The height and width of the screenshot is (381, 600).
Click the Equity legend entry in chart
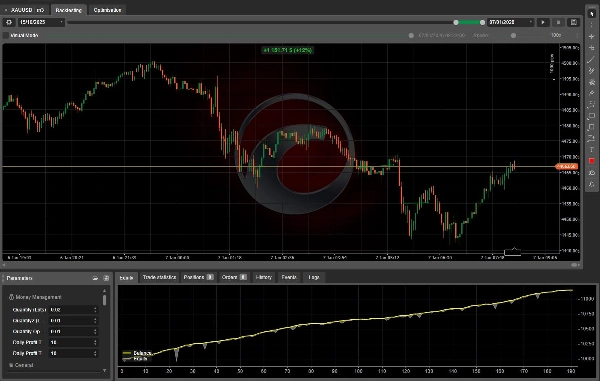click(x=135, y=359)
